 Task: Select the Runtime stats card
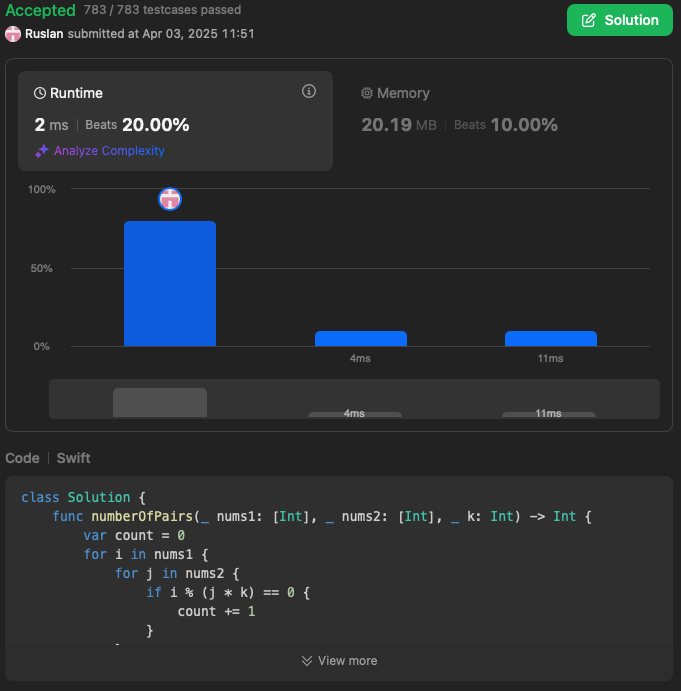tap(175, 121)
